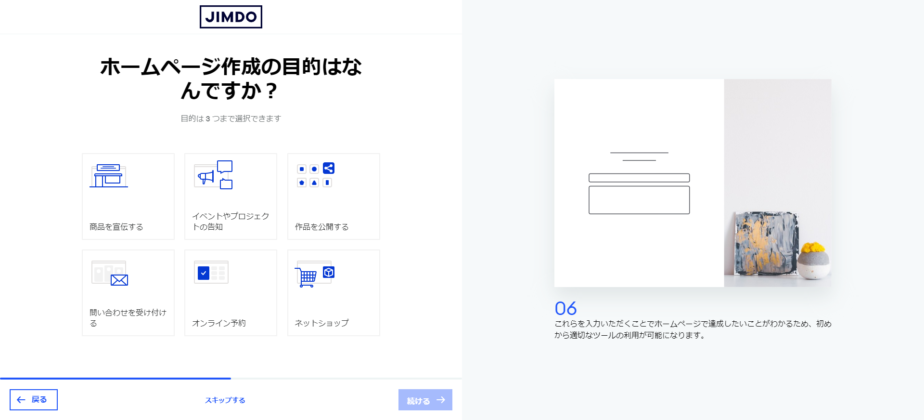This screenshot has width=924, height=420.
Task: Click the step number 06
Action: point(566,308)
